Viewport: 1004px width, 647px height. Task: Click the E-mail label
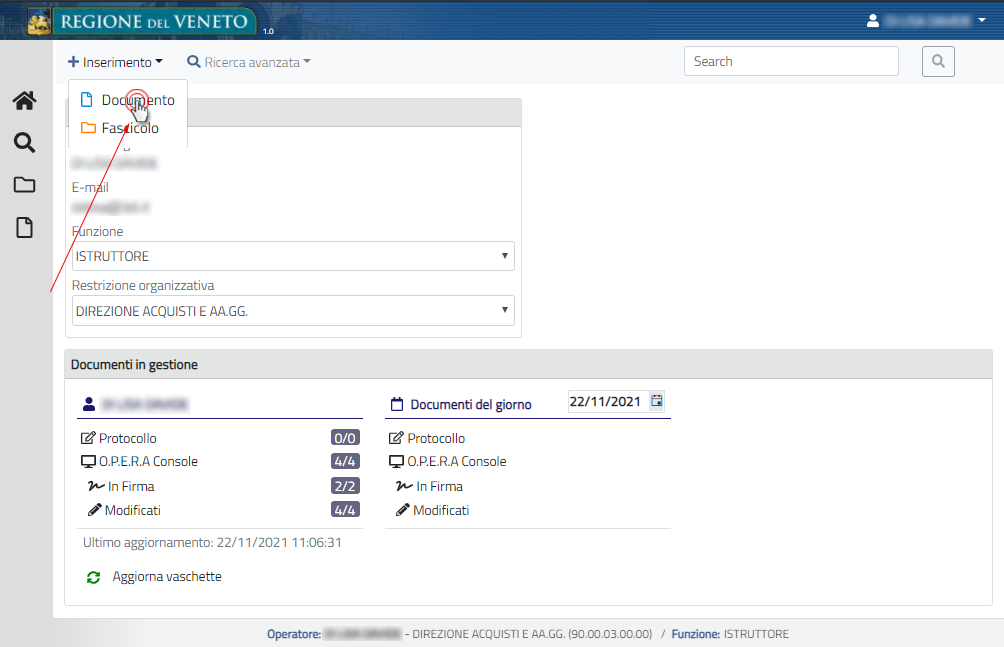(90, 188)
